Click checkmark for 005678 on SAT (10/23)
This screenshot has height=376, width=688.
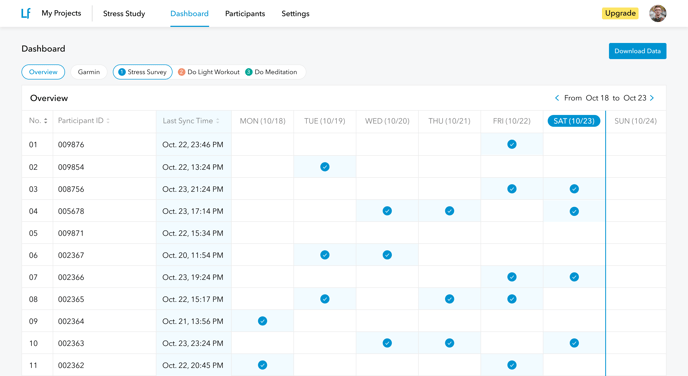574,211
